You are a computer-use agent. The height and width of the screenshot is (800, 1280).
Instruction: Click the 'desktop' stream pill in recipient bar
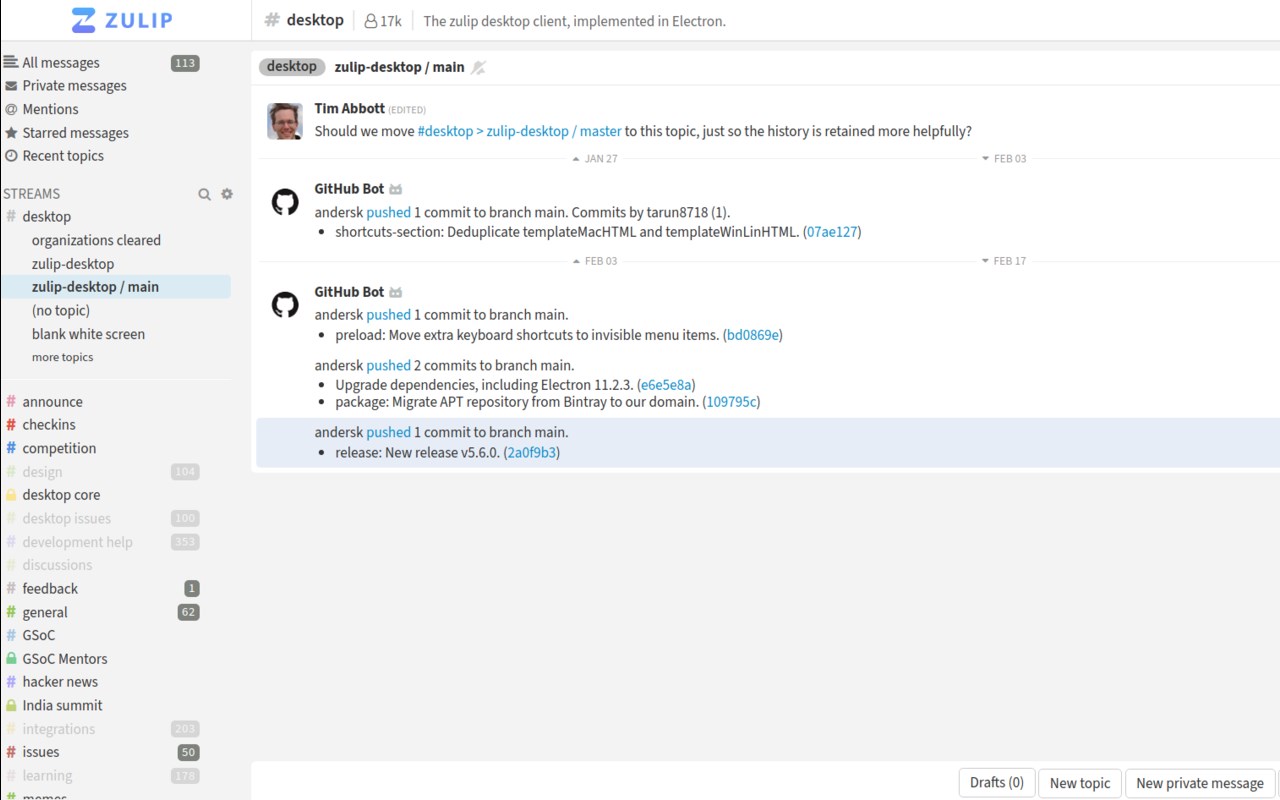pos(291,67)
